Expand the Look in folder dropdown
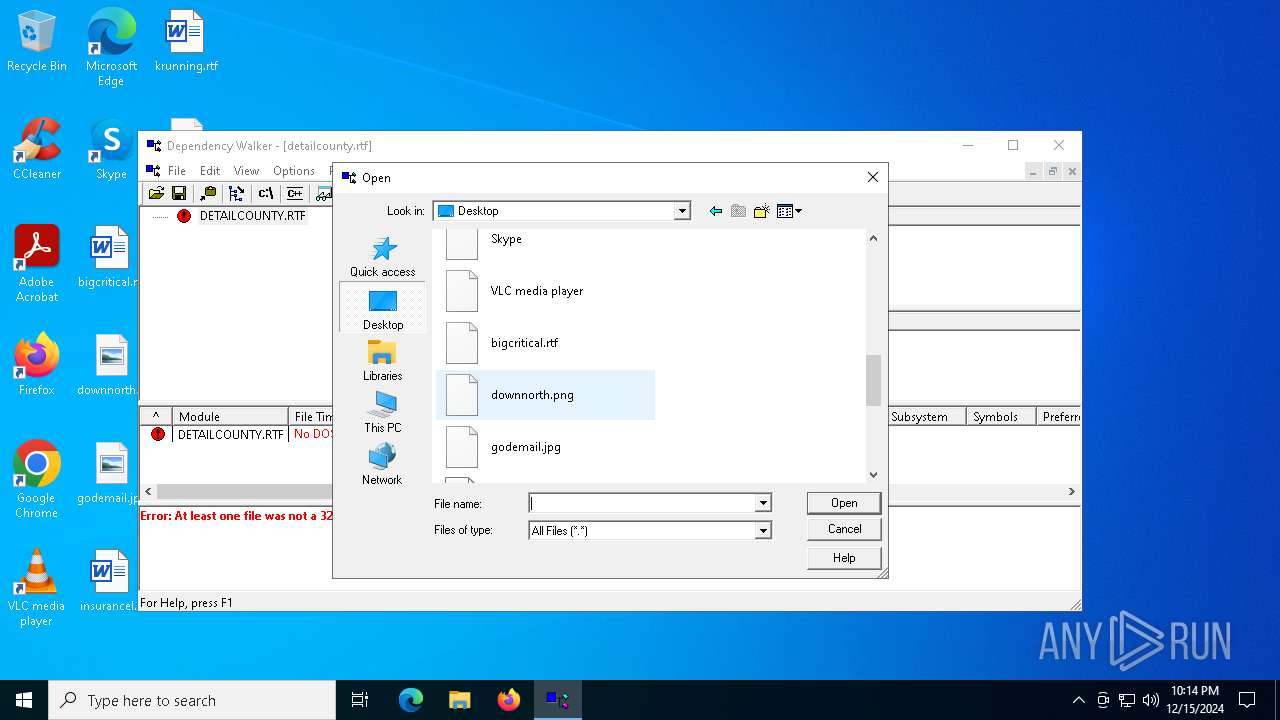This screenshot has height=720, width=1280. pos(682,211)
